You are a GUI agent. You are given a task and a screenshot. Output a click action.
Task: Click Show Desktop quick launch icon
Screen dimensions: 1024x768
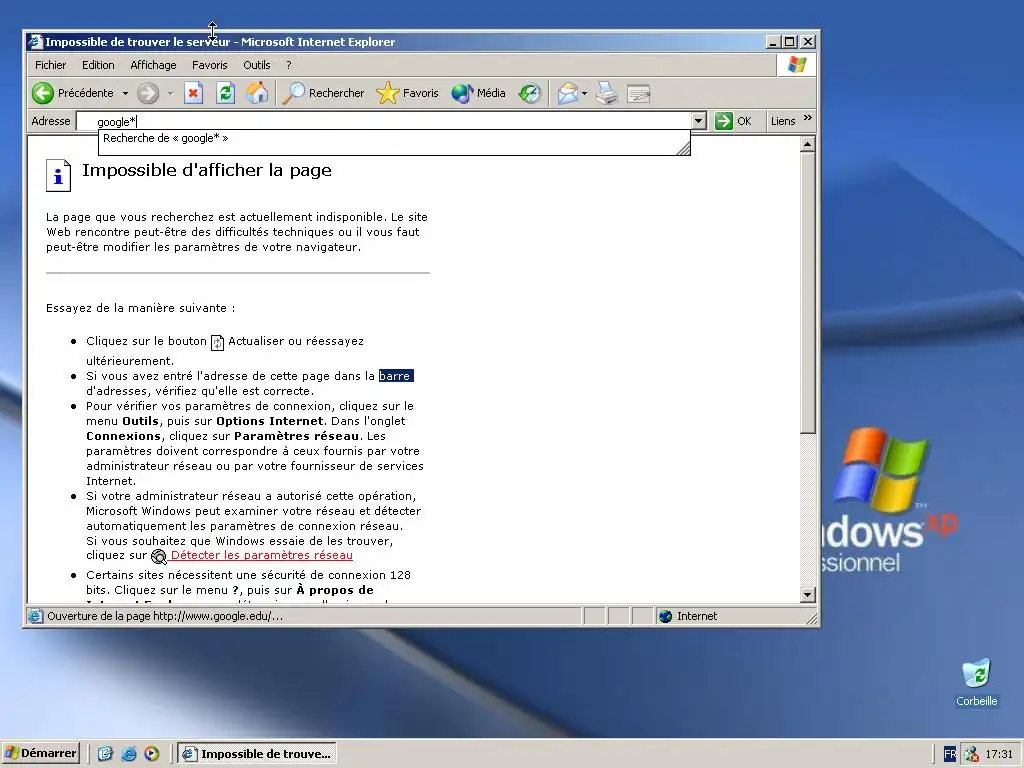[x=105, y=754]
